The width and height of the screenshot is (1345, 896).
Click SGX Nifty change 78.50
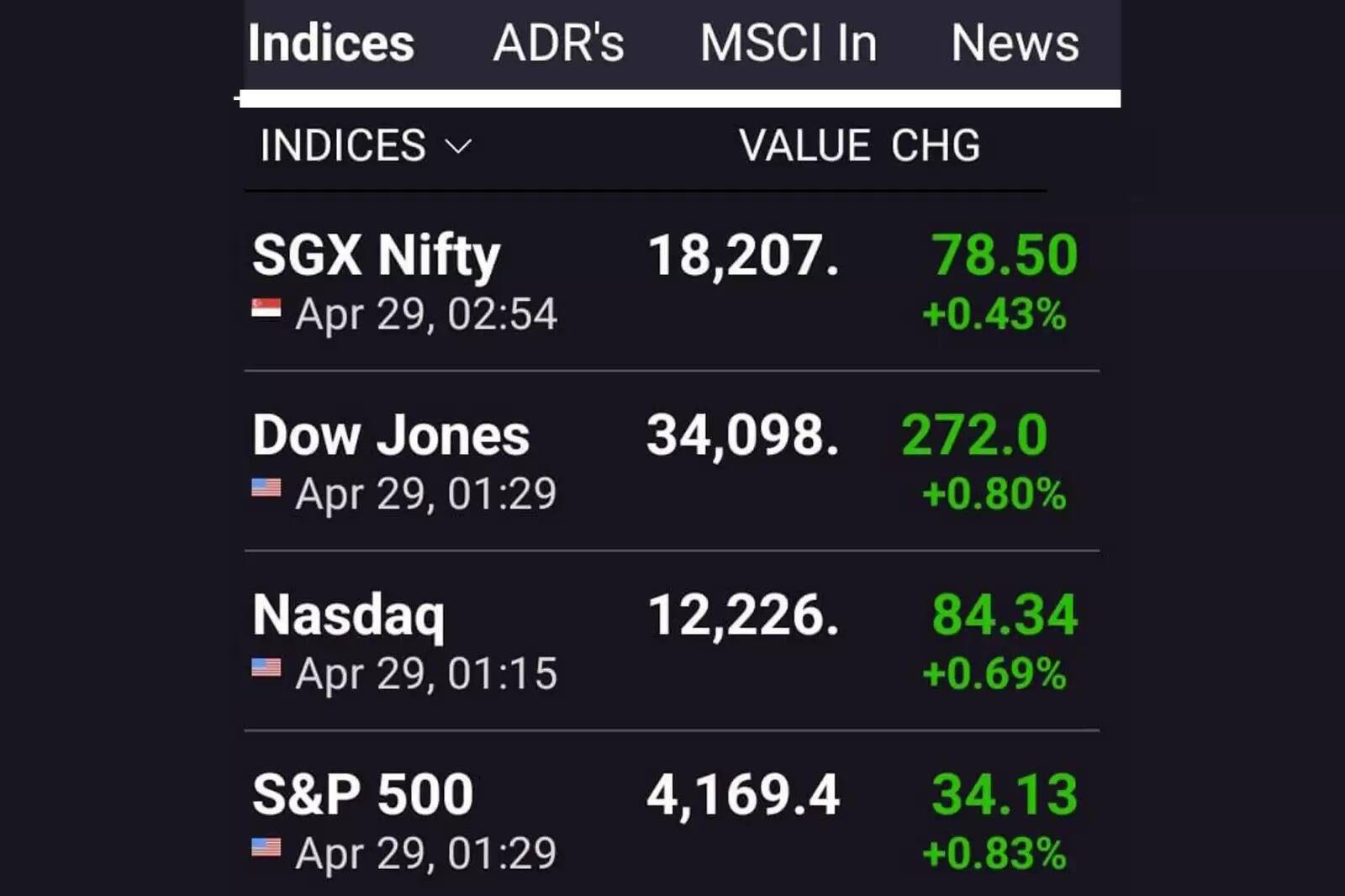coord(1004,256)
